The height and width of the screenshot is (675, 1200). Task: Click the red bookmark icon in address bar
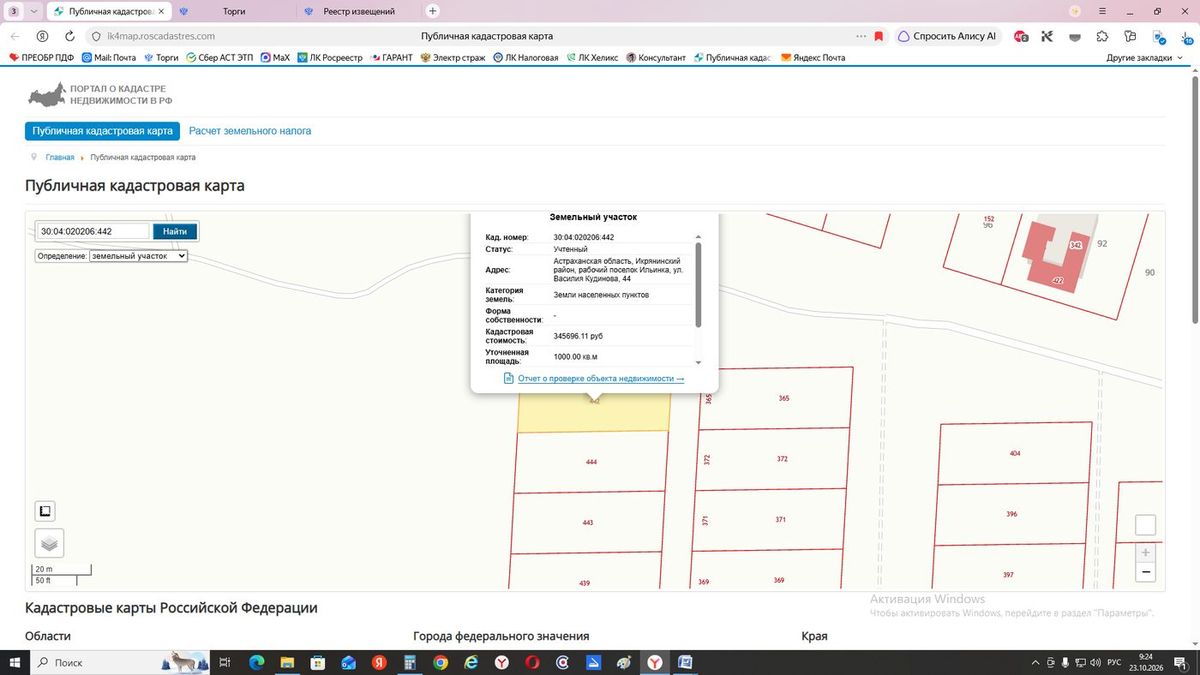[x=879, y=36]
